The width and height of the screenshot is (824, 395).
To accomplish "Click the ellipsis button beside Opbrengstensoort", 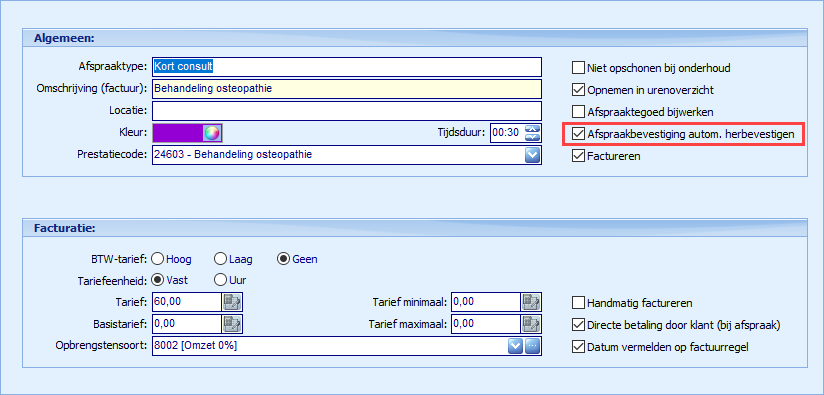I will point(533,346).
